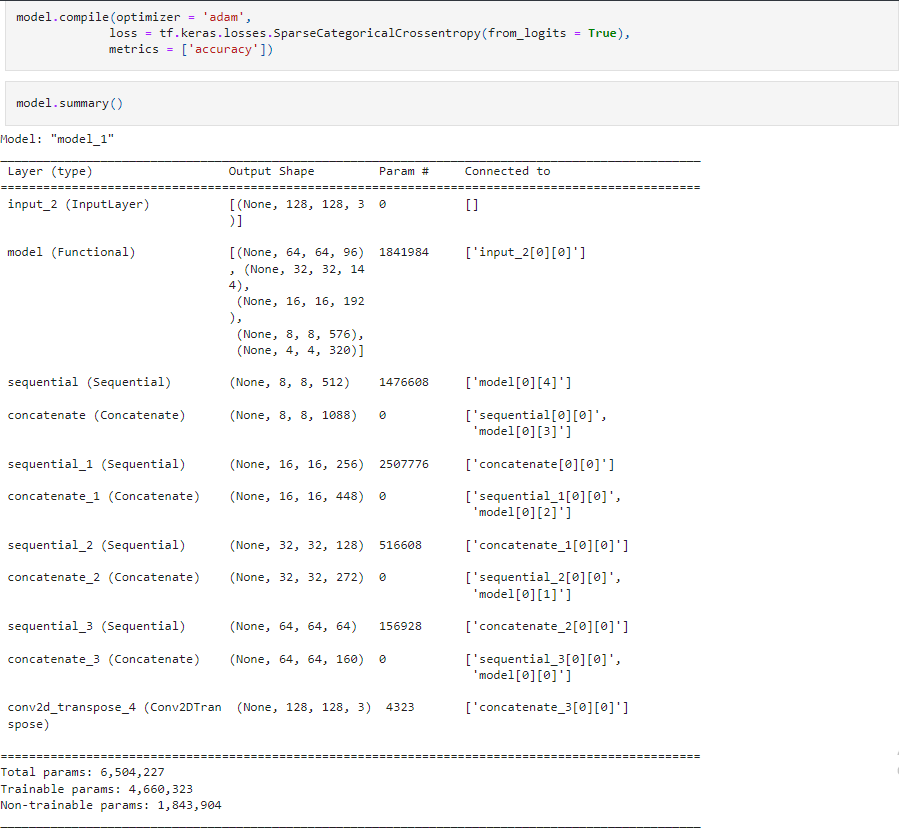Select the input_2 (InputLayer) row name
The image size is (899, 828).
click(78, 204)
